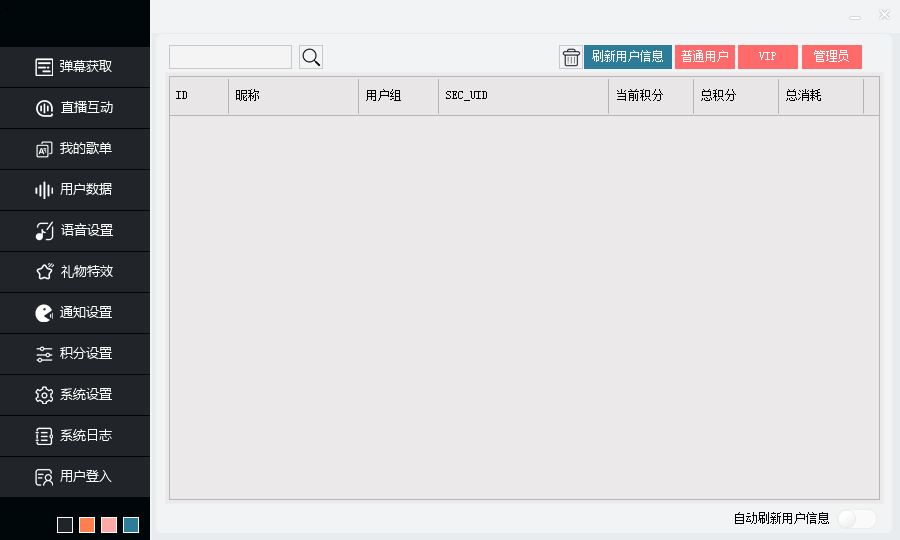Select 用户数据 in sidebar
Viewport: 900px width, 540px height.
(75, 189)
